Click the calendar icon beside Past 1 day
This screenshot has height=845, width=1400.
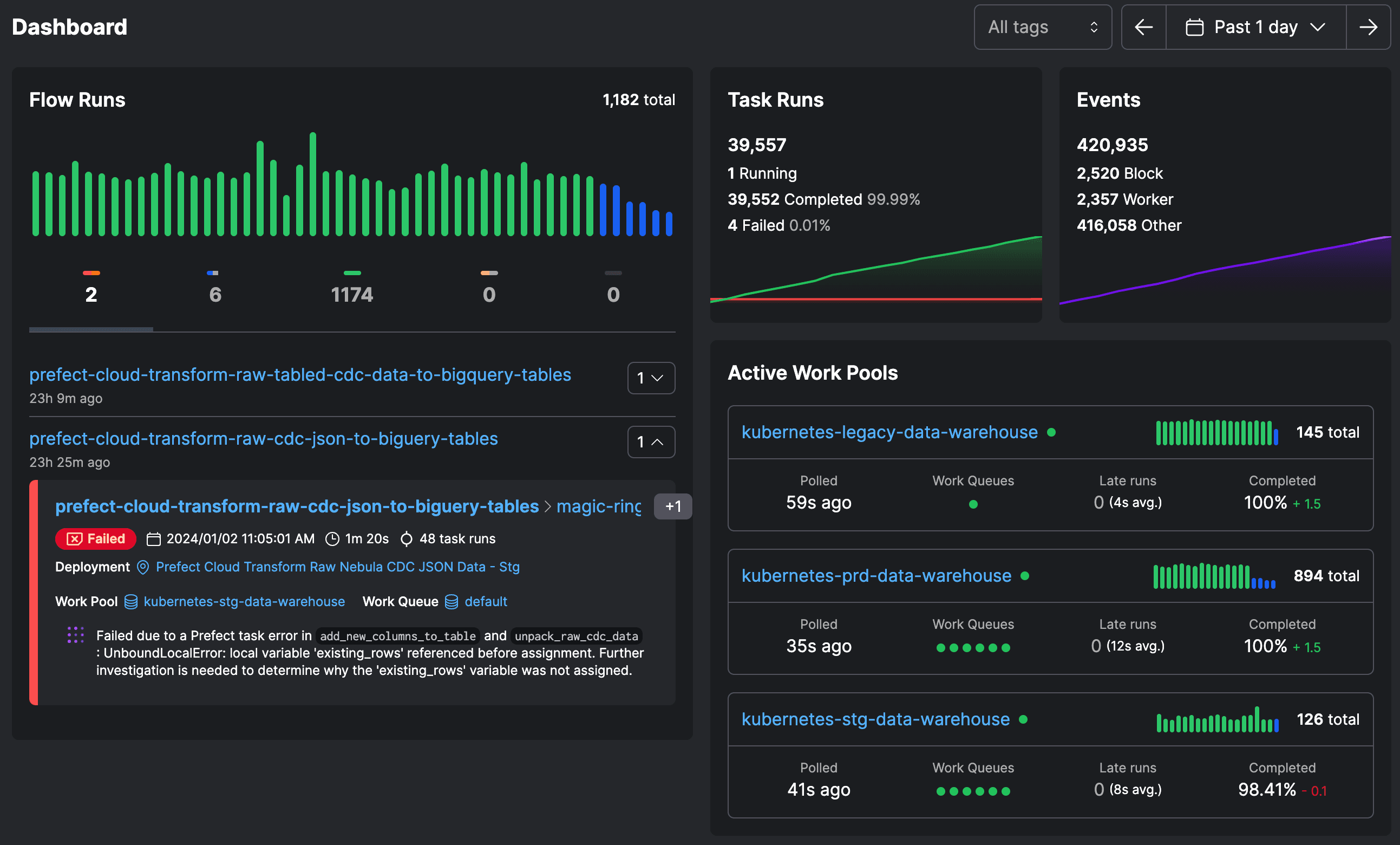1194,27
